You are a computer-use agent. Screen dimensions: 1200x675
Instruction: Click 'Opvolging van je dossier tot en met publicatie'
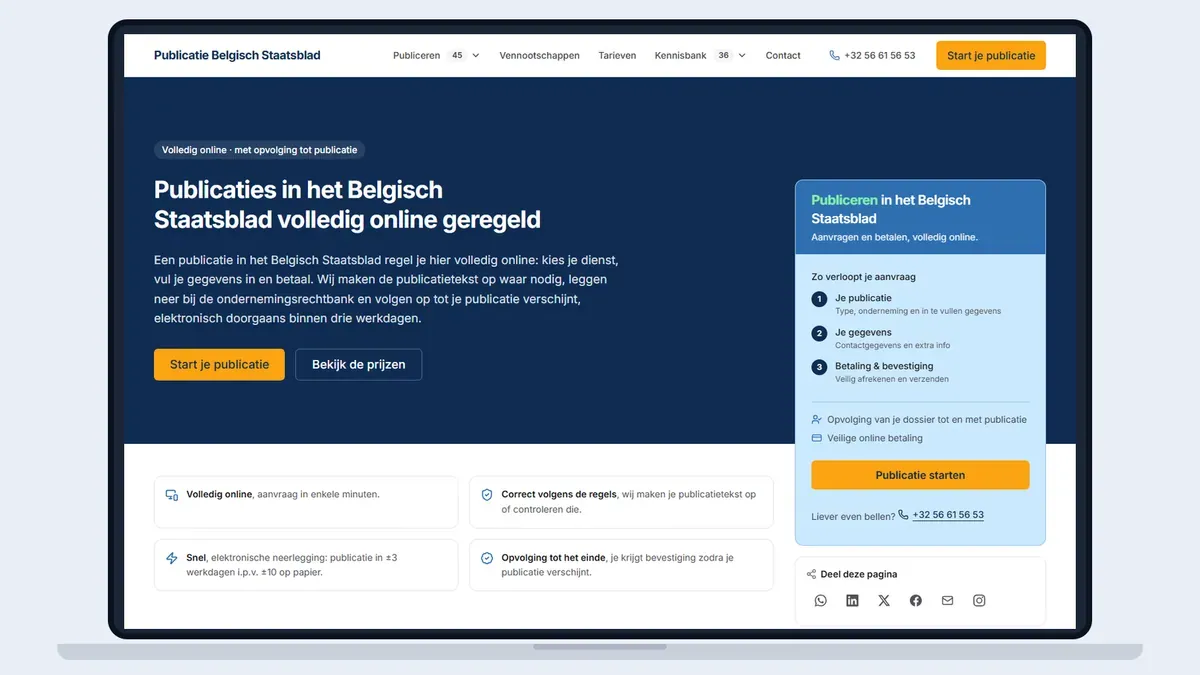point(927,420)
